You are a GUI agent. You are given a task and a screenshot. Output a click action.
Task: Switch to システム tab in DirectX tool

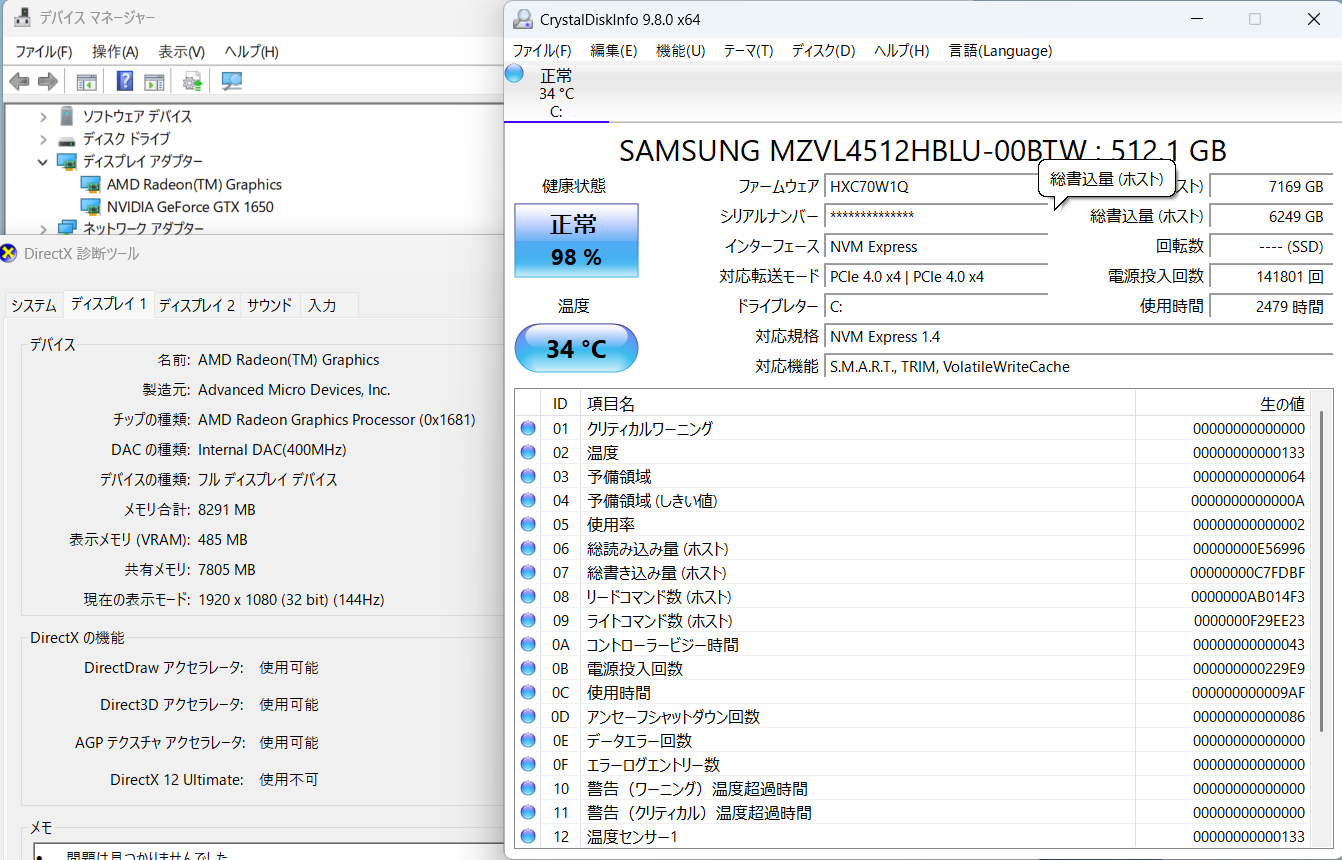coord(34,305)
